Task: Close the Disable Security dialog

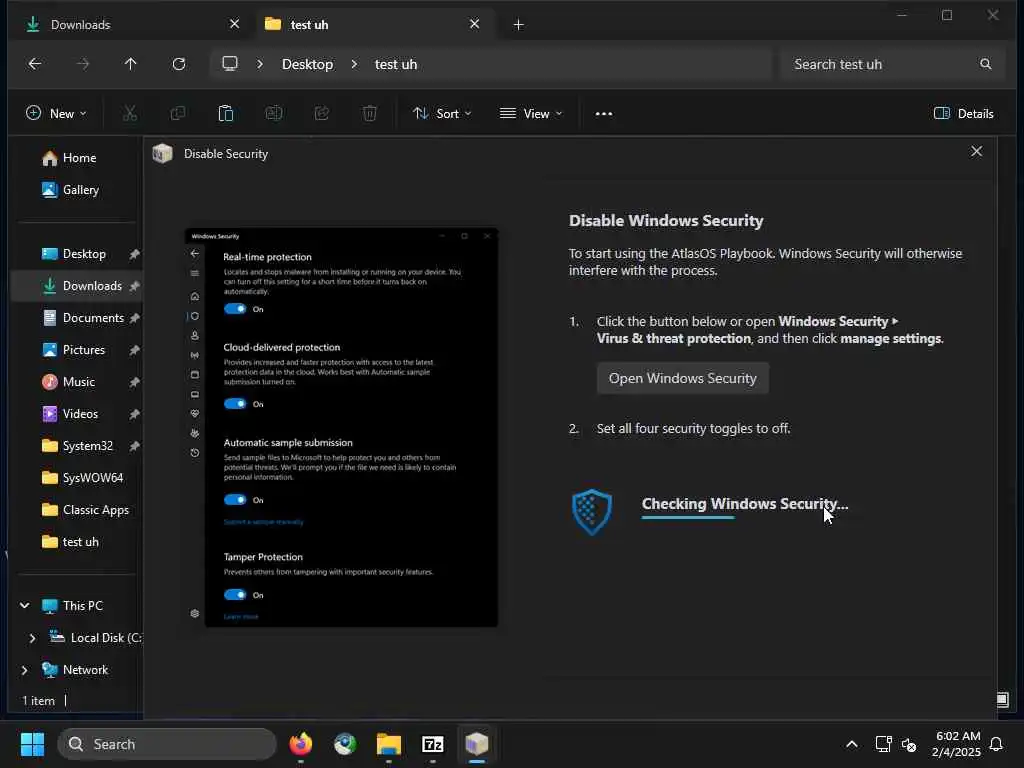Action: point(976,152)
